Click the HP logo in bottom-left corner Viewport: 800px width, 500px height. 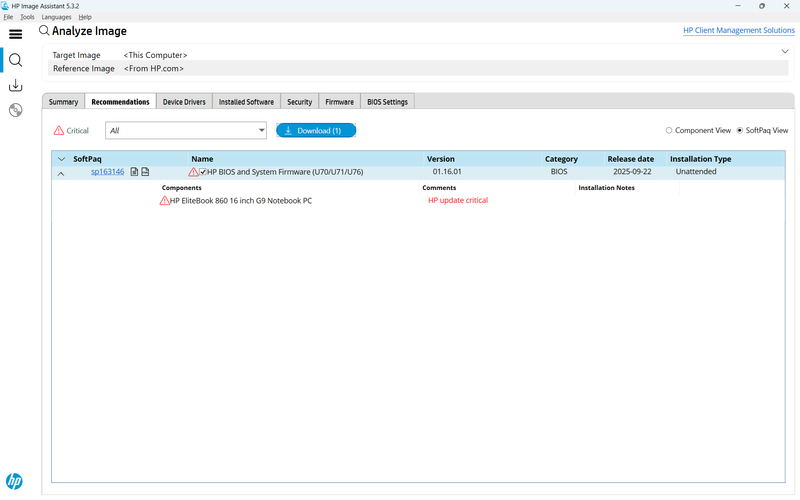tap(14, 481)
